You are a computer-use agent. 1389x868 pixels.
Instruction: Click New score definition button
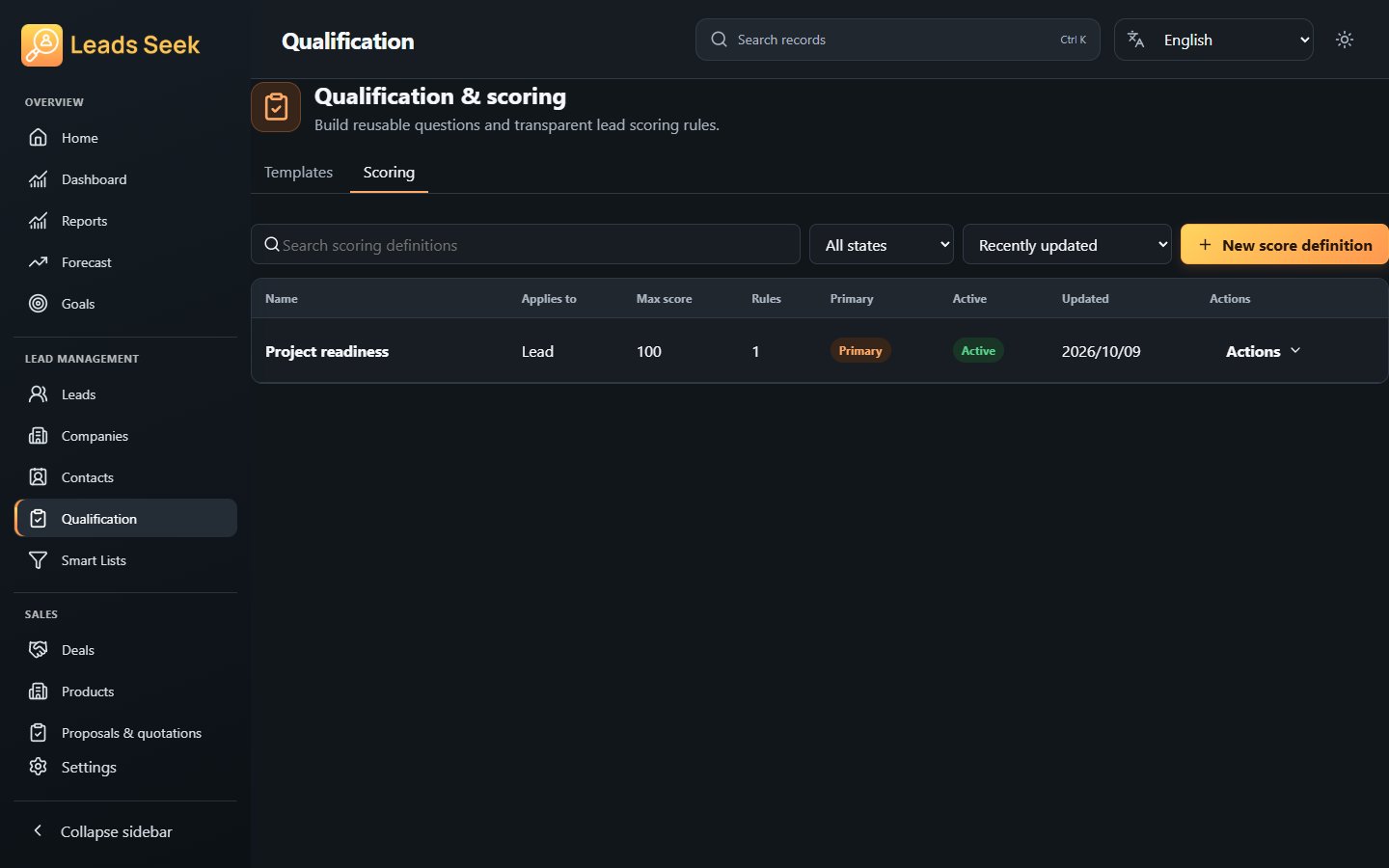coord(1285,245)
